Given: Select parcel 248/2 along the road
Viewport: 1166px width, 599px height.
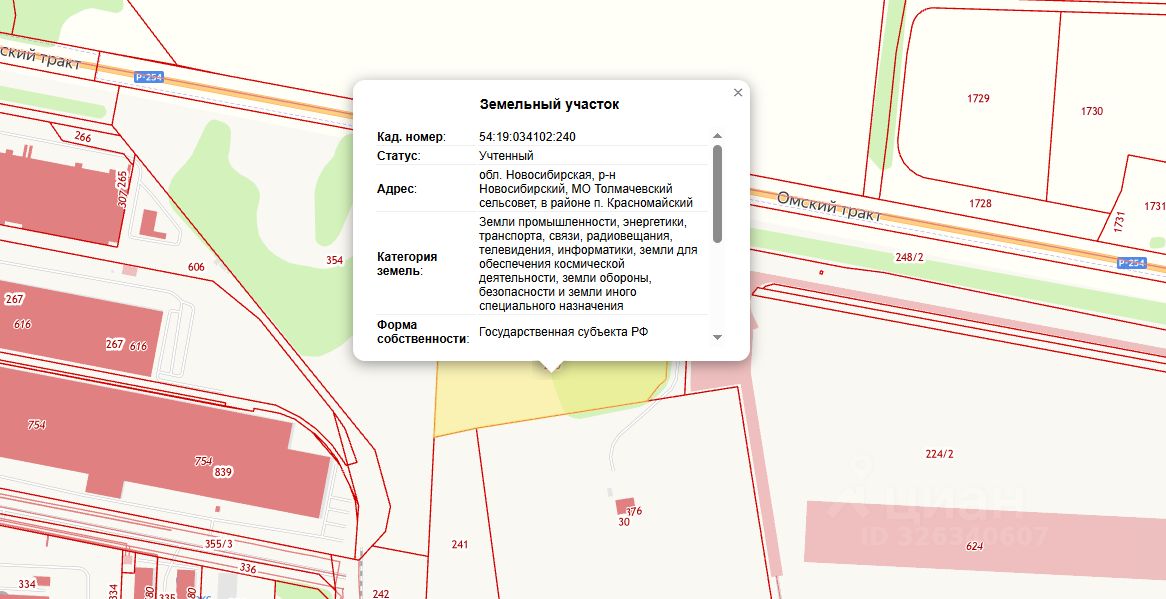Looking at the screenshot, I should pyautogui.click(x=908, y=258).
